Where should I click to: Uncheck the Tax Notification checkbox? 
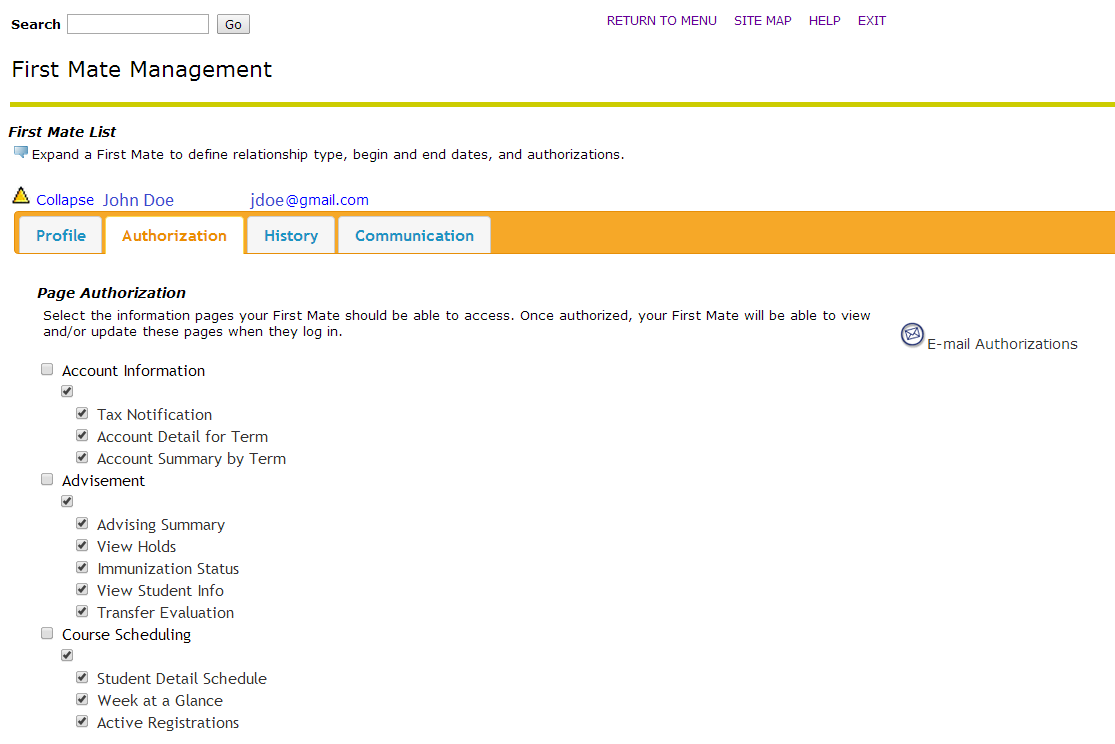[82, 414]
